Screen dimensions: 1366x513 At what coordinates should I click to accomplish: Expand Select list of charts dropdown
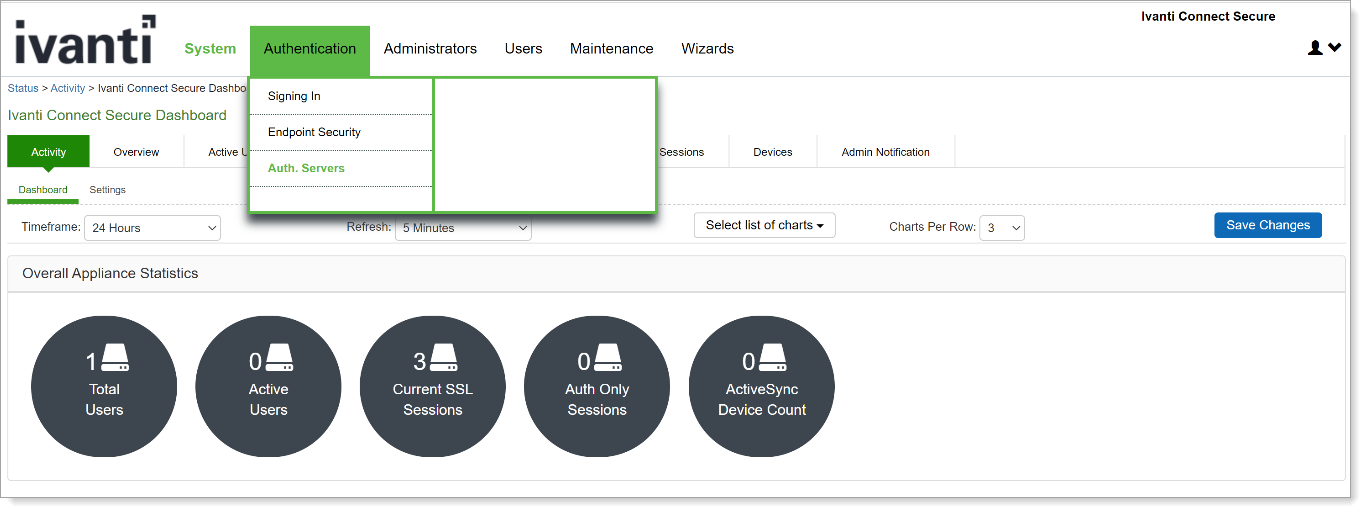click(x=764, y=225)
